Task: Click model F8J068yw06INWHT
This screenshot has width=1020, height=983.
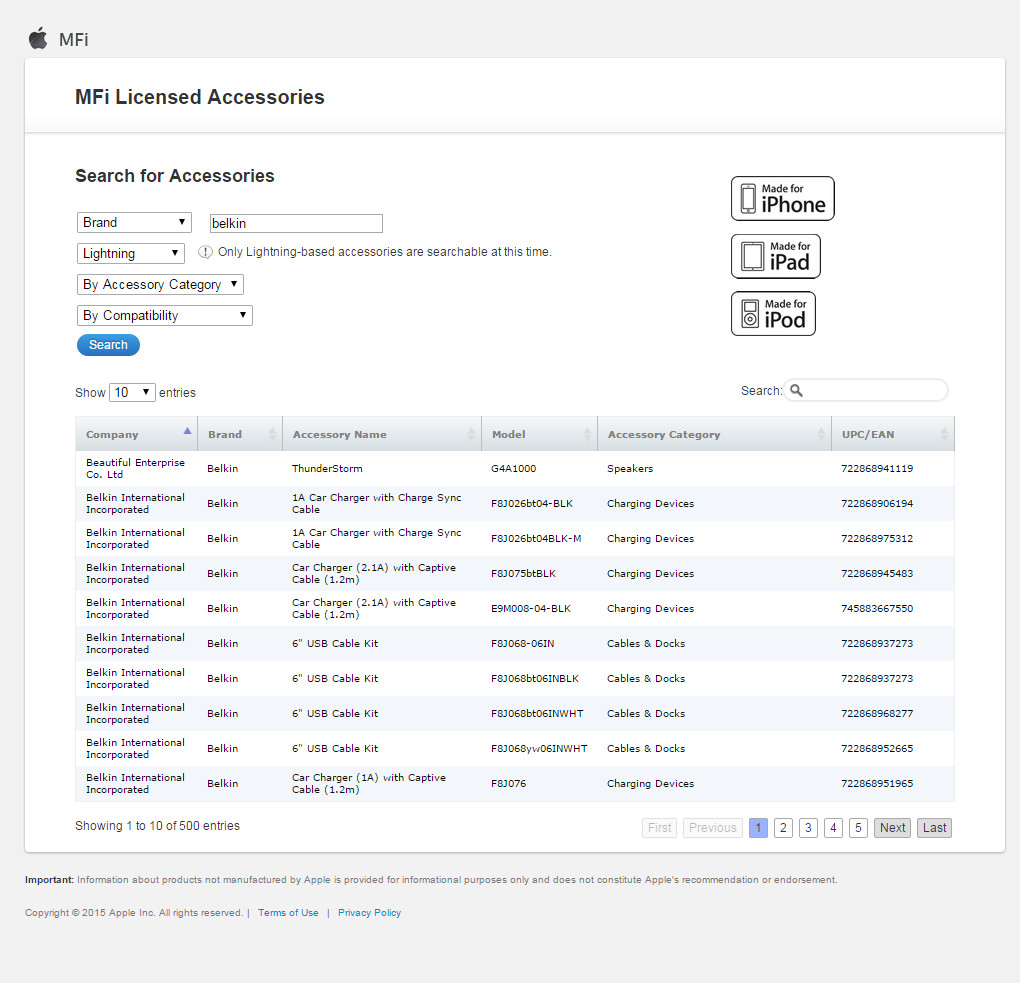Action: point(539,749)
